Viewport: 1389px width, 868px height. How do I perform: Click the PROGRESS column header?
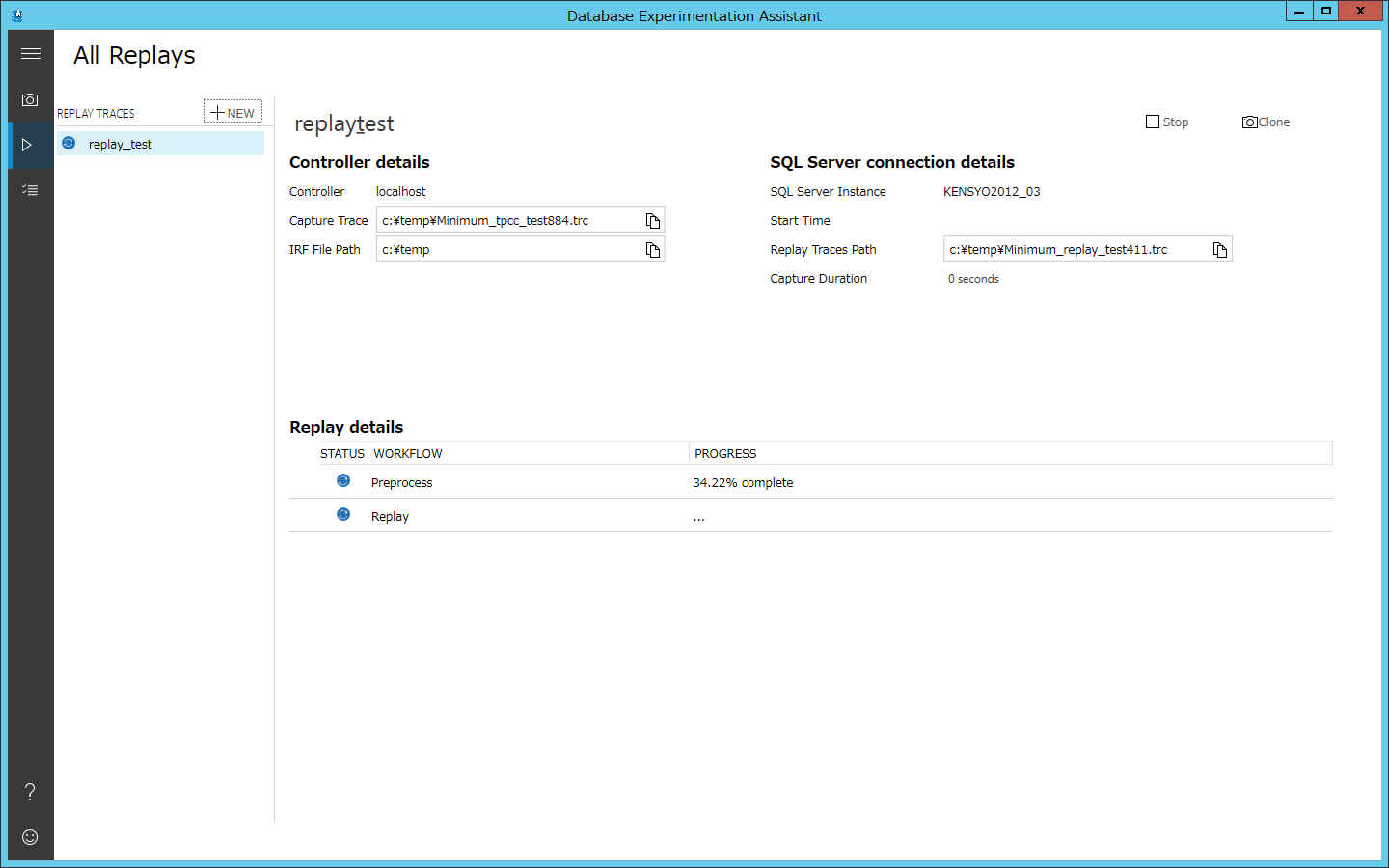tap(1011, 453)
